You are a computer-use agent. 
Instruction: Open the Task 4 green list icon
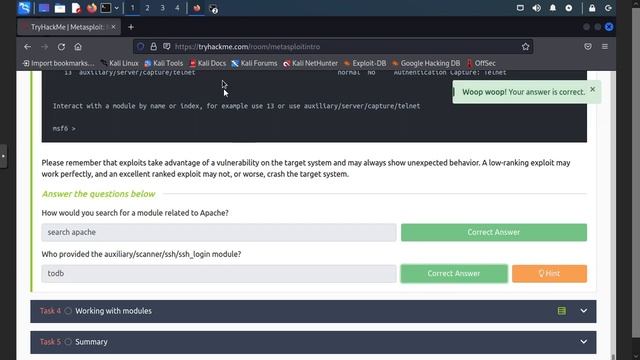coord(562,311)
